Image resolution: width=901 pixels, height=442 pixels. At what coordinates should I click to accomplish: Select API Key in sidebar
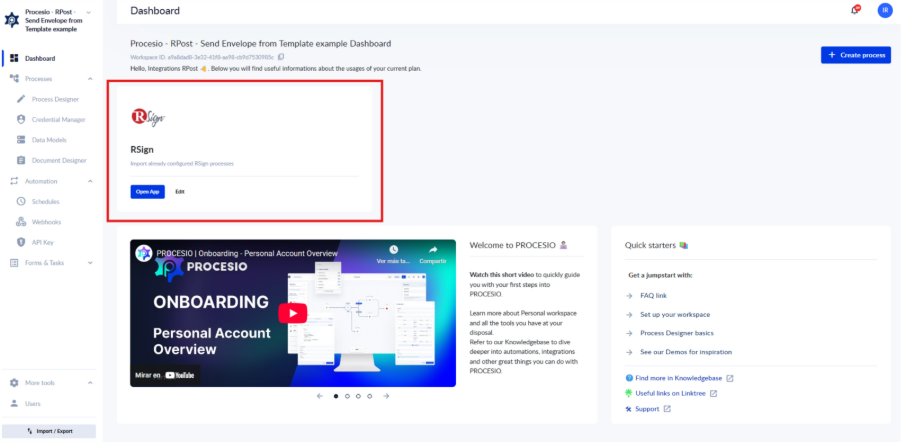[43, 242]
